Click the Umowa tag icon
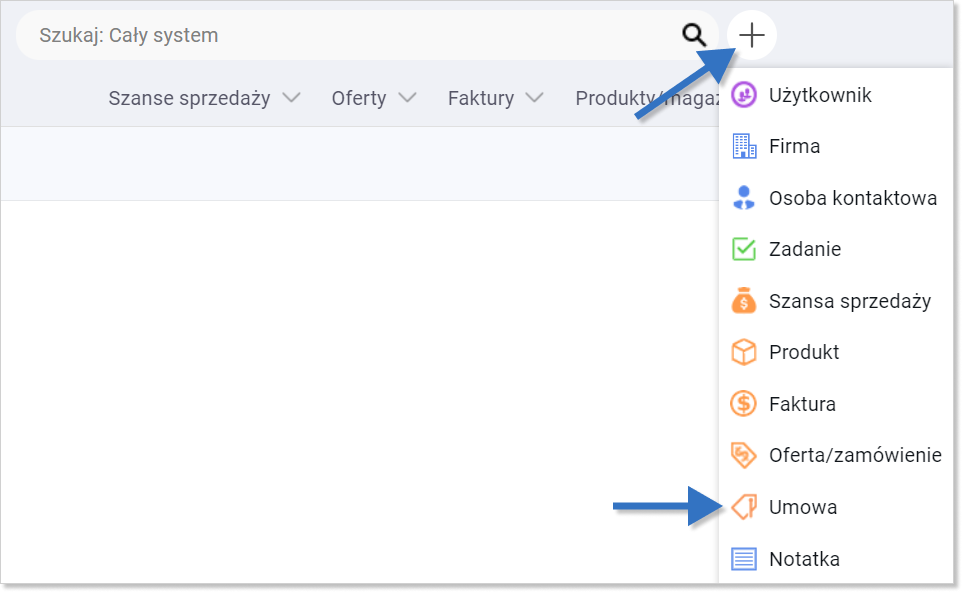 pos(744,507)
